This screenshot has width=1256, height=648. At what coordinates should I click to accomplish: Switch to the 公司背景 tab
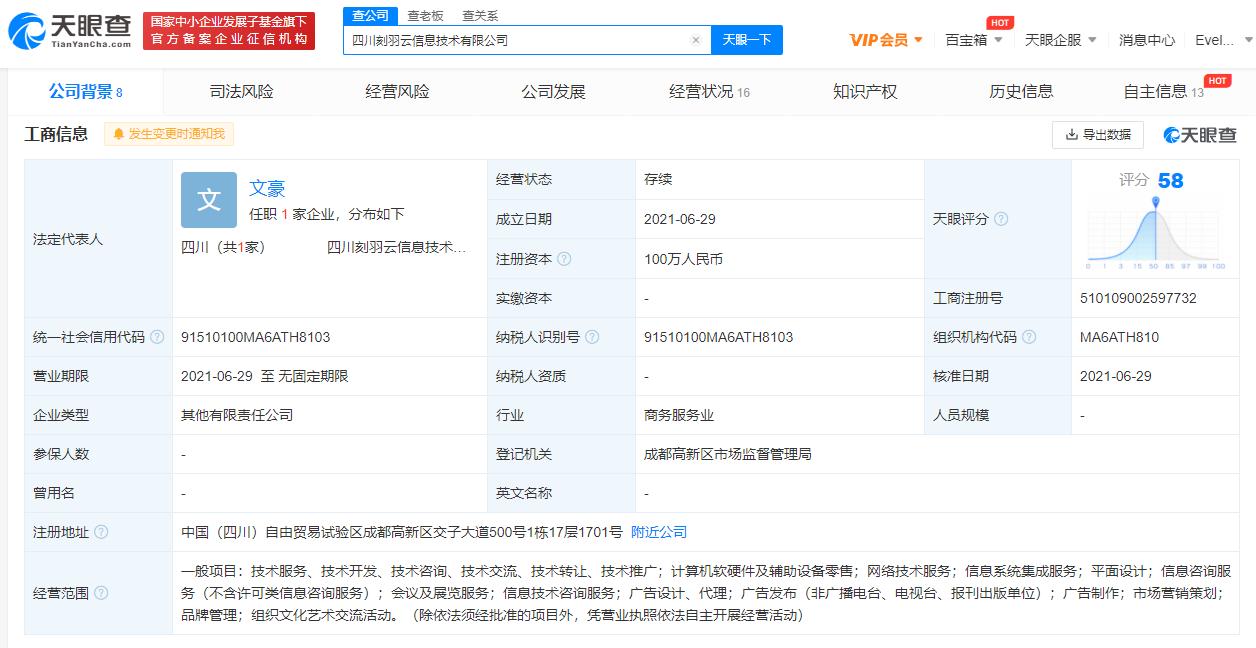tap(86, 92)
